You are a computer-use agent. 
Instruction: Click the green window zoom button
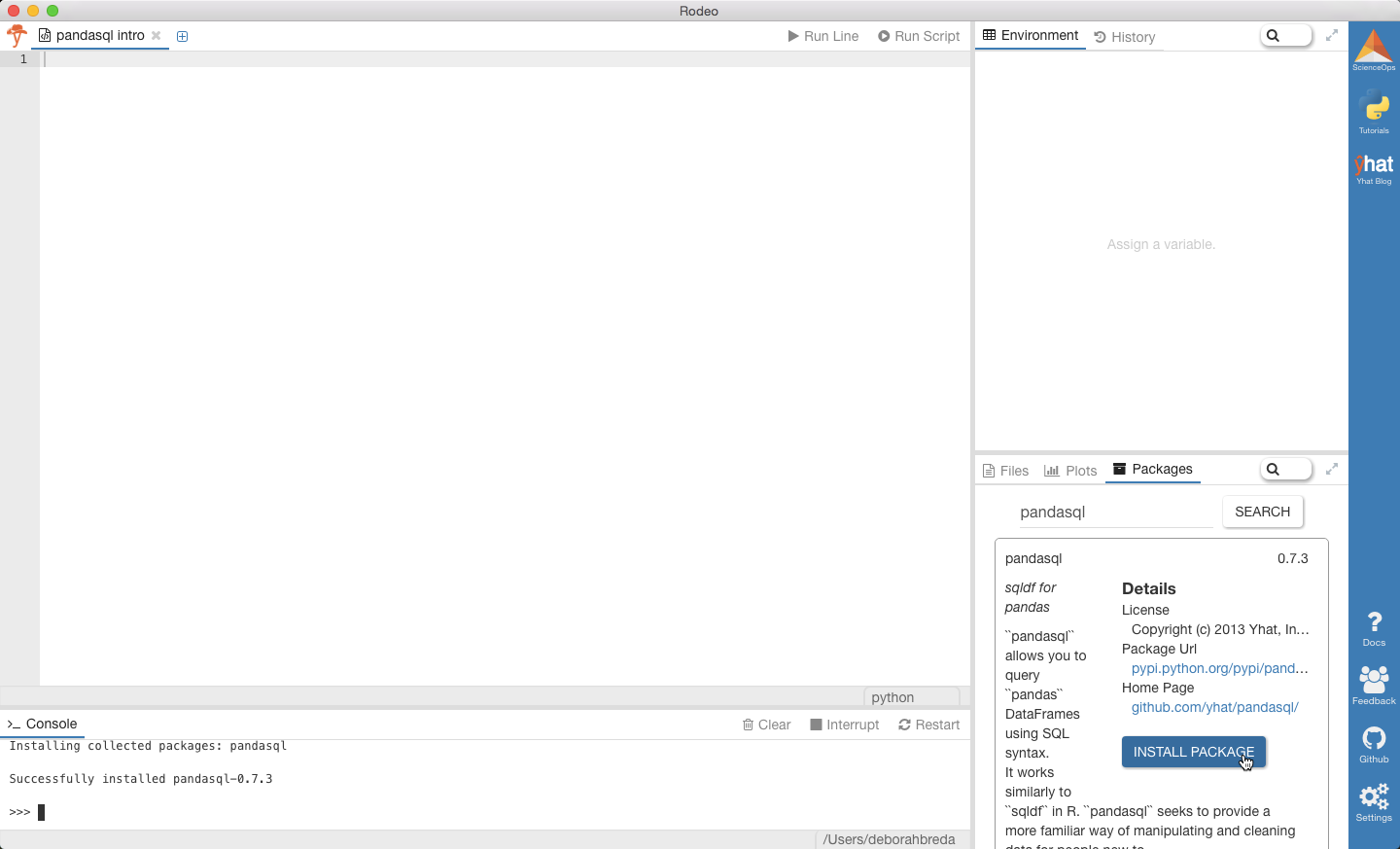(52, 11)
